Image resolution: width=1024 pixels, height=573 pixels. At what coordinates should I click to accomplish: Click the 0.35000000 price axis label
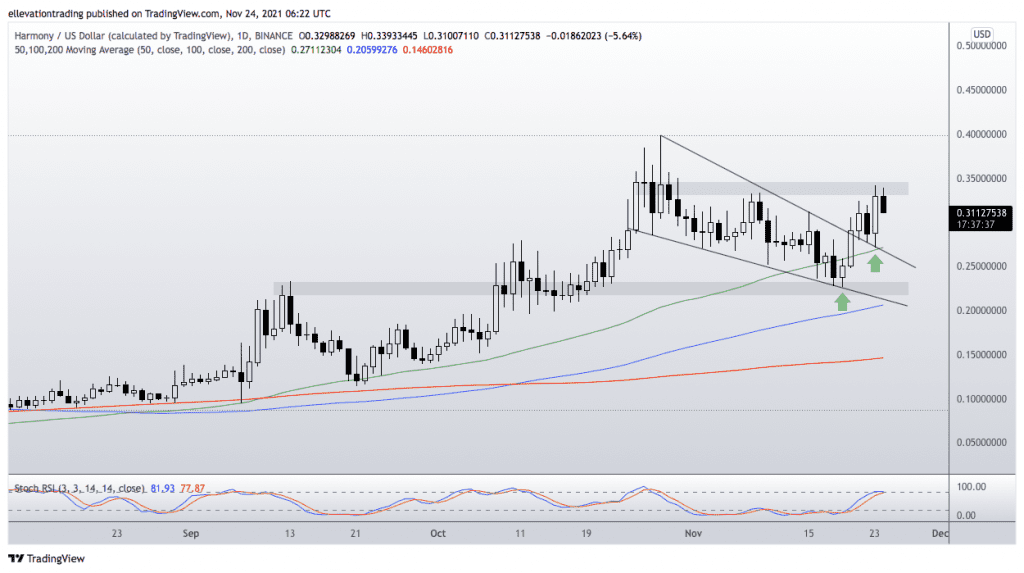point(981,178)
